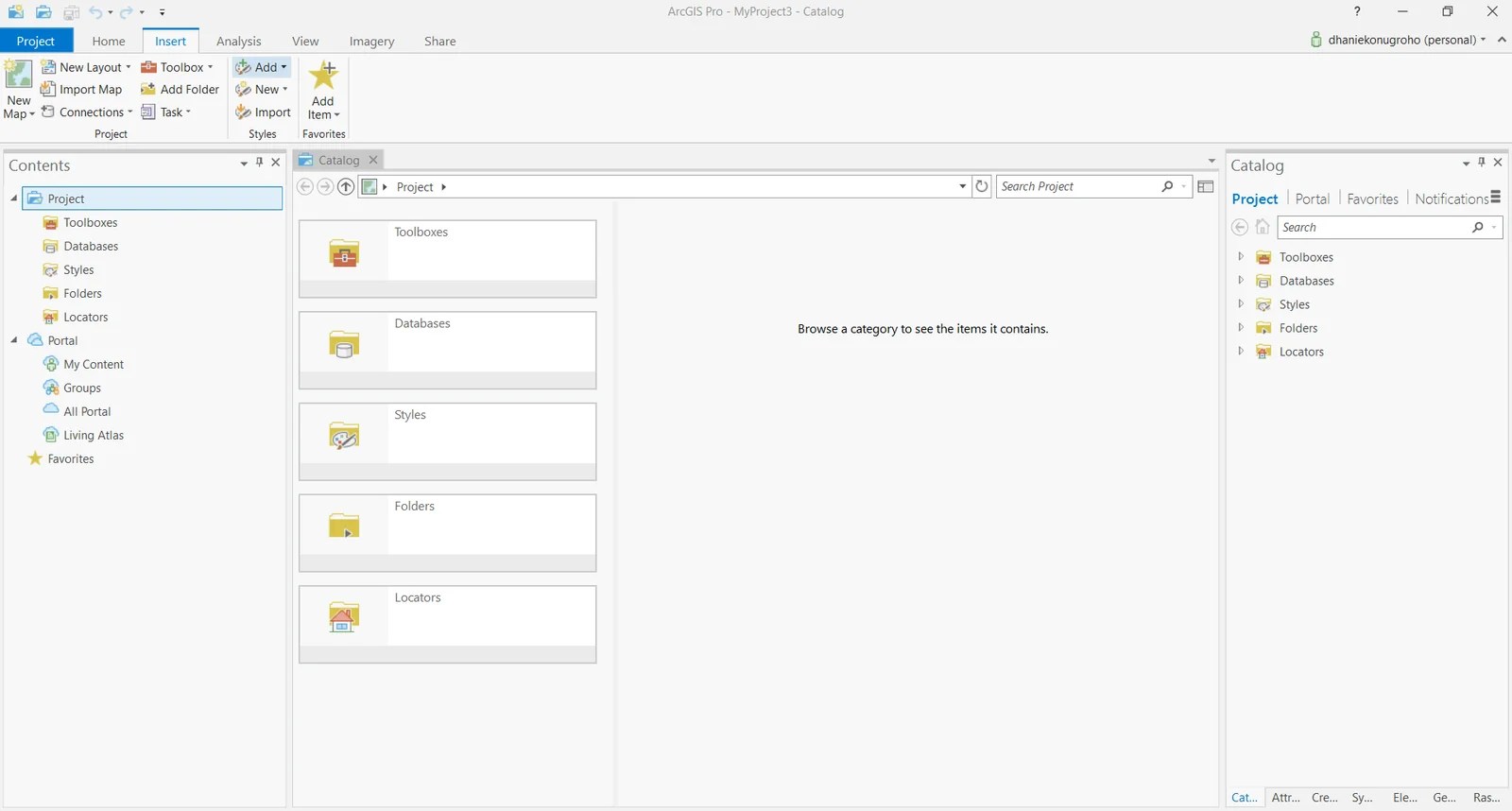Viewport: 1512px width, 811px height.
Task: Refresh the Catalog view location
Action: pyautogui.click(x=982, y=186)
